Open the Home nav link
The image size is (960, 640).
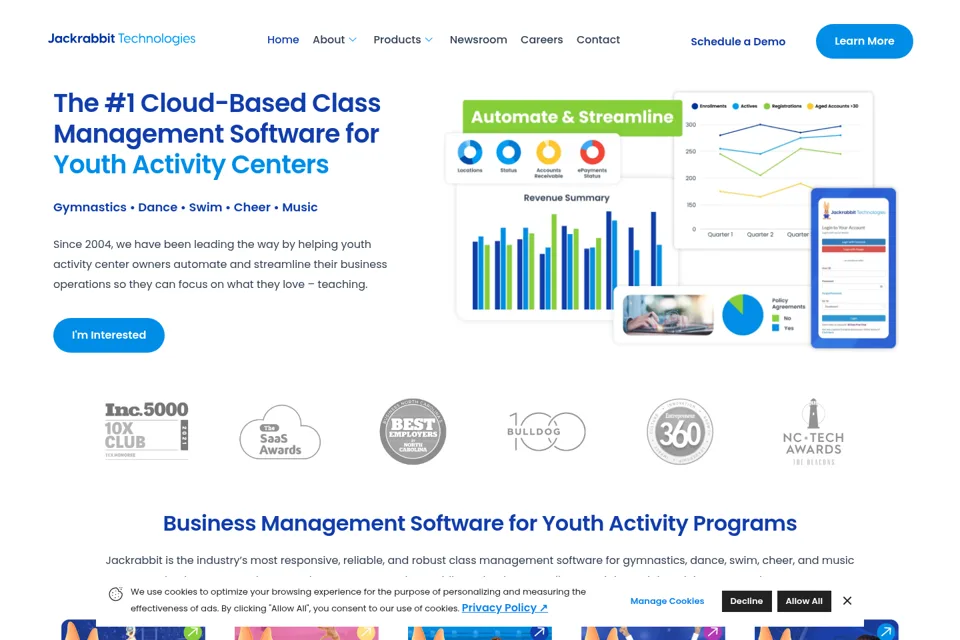point(283,40)
